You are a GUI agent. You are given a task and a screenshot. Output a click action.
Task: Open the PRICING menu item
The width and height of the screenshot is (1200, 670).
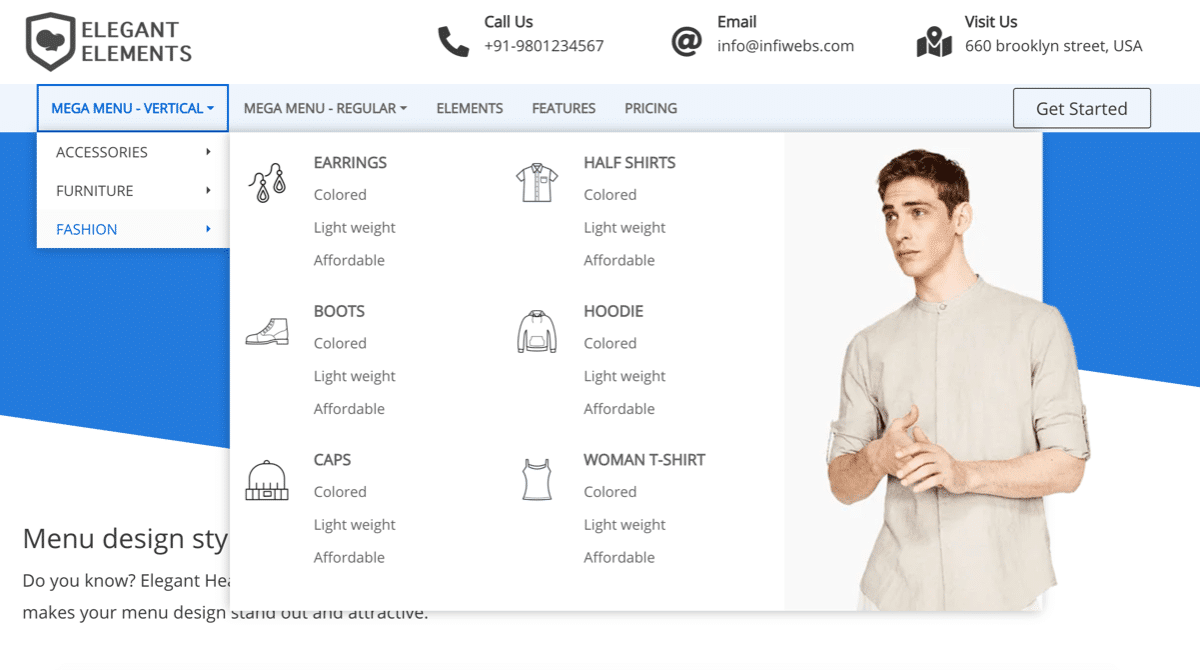(650, 107)
